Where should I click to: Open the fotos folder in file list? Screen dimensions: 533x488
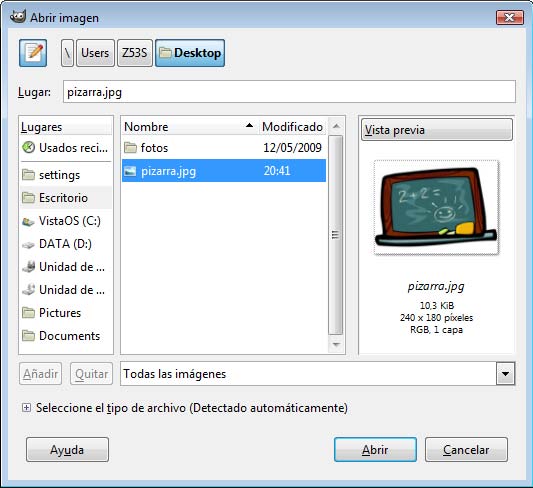tap(224, 148)
